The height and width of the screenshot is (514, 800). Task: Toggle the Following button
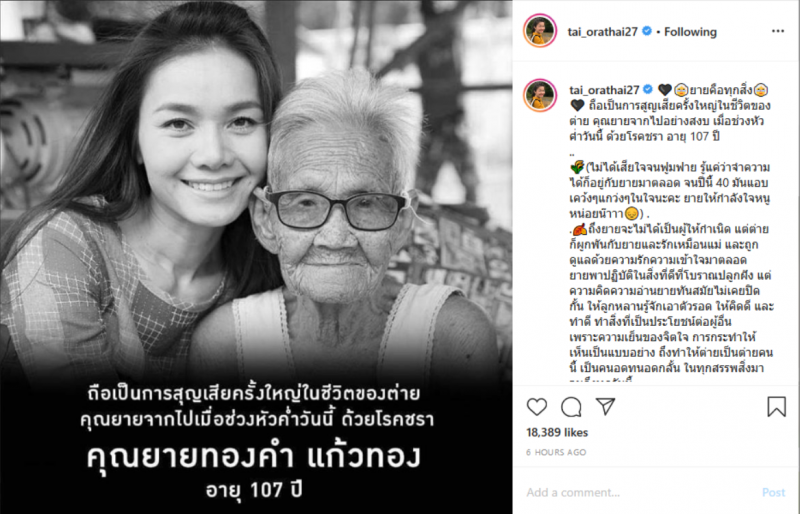pos(690,32)
